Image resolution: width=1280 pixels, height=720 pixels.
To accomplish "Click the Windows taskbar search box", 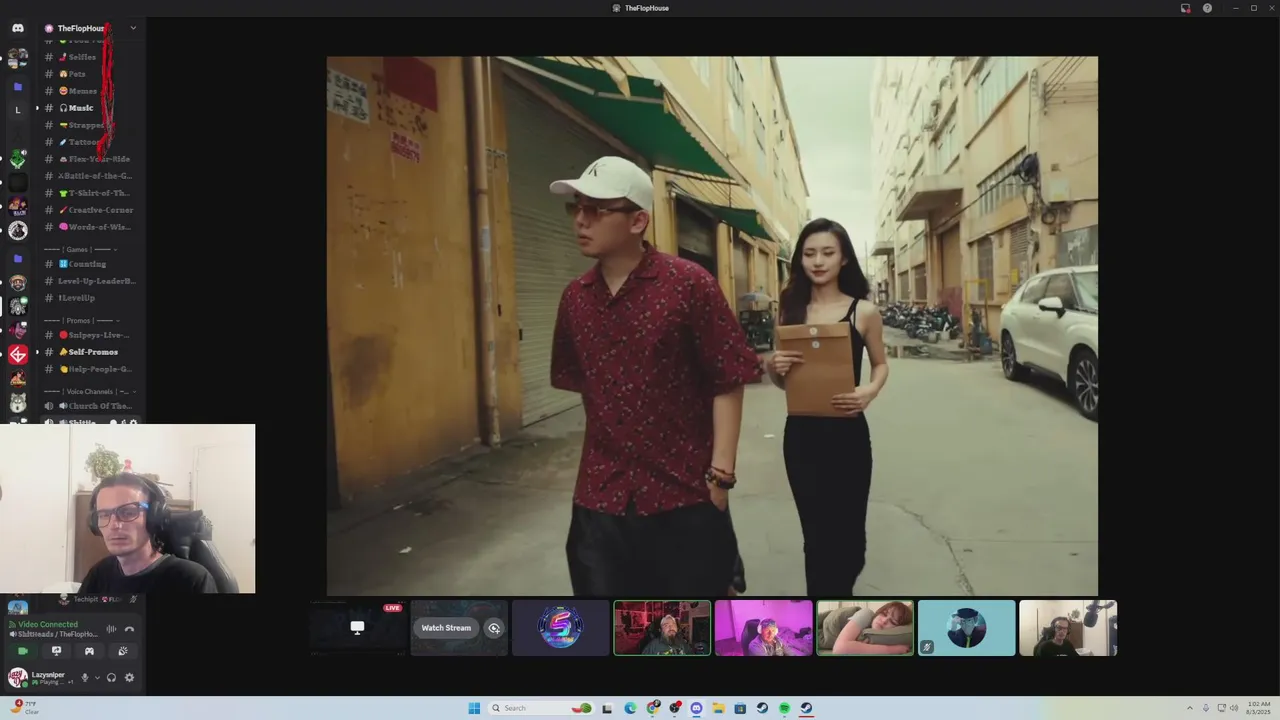I will tap(541, 708).
